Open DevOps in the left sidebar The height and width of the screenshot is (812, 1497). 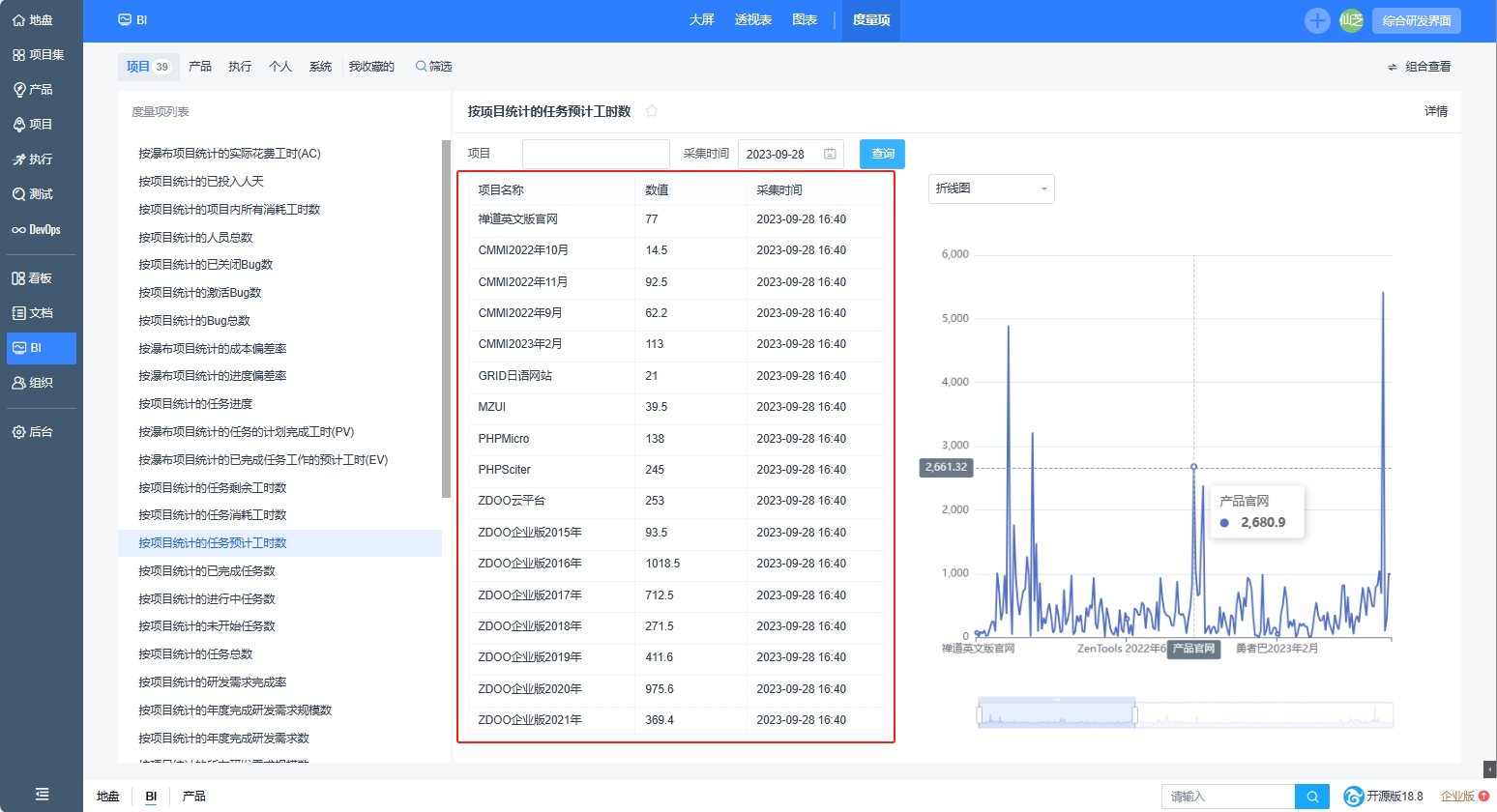(37, 230)
